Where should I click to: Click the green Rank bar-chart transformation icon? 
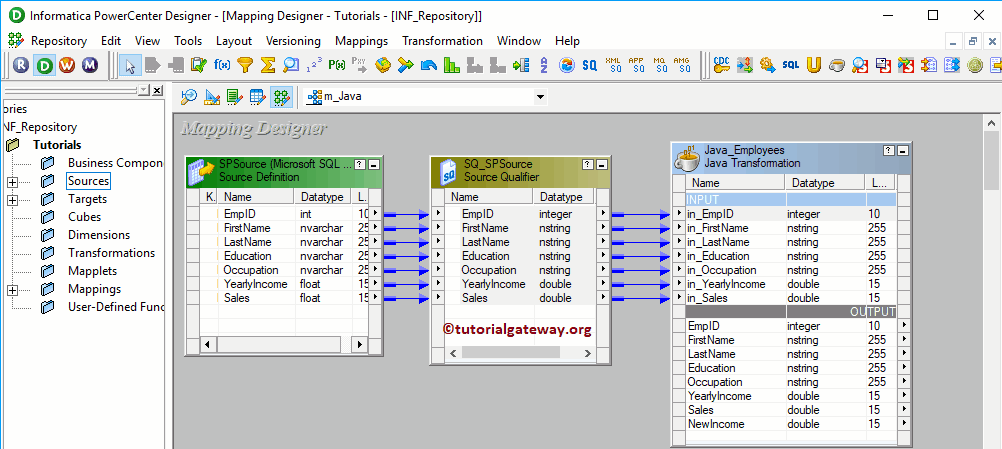pyautogui.click(x=452, y=65)
